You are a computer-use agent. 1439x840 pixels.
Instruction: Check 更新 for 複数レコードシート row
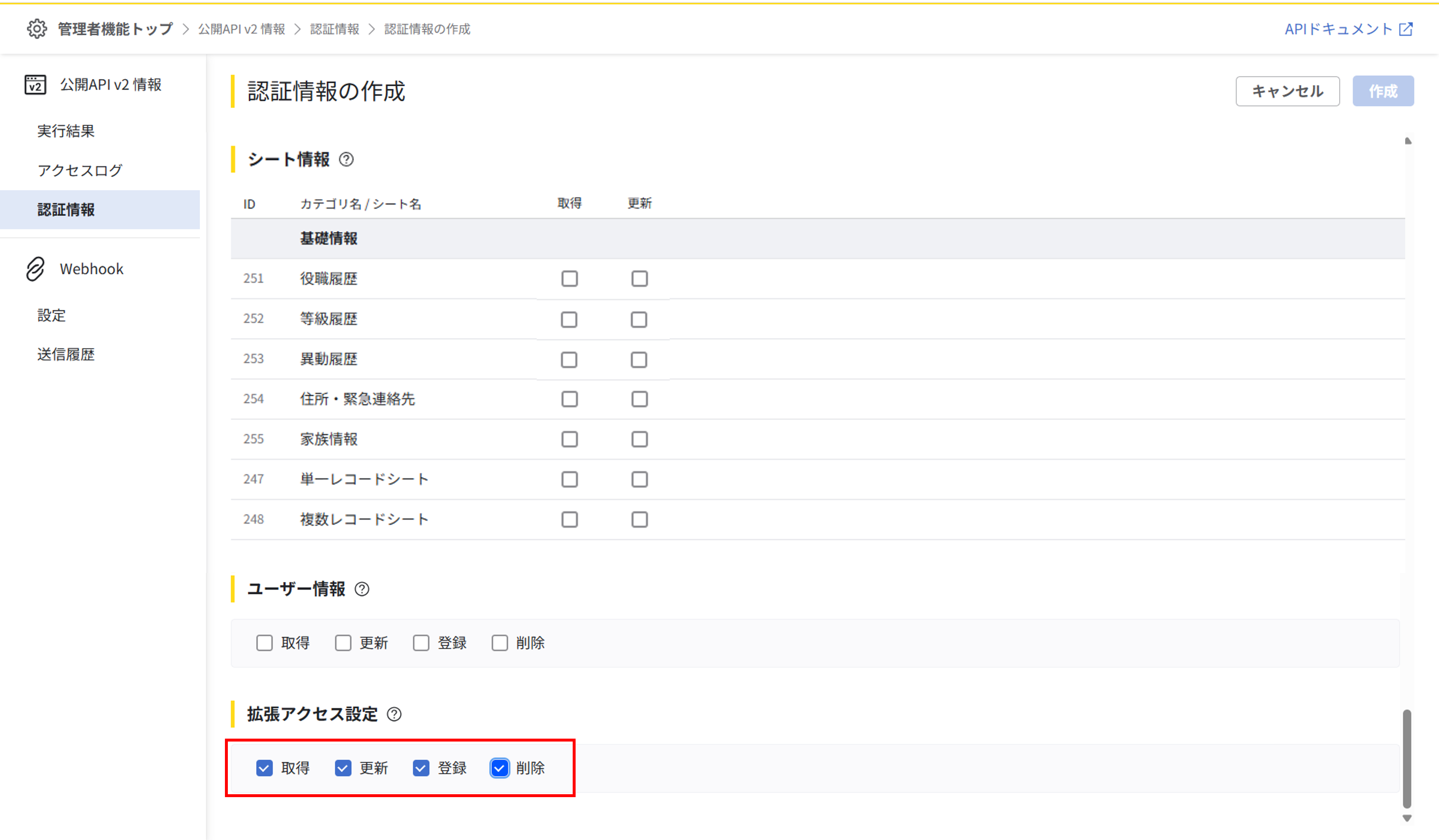tap(640, 520)
